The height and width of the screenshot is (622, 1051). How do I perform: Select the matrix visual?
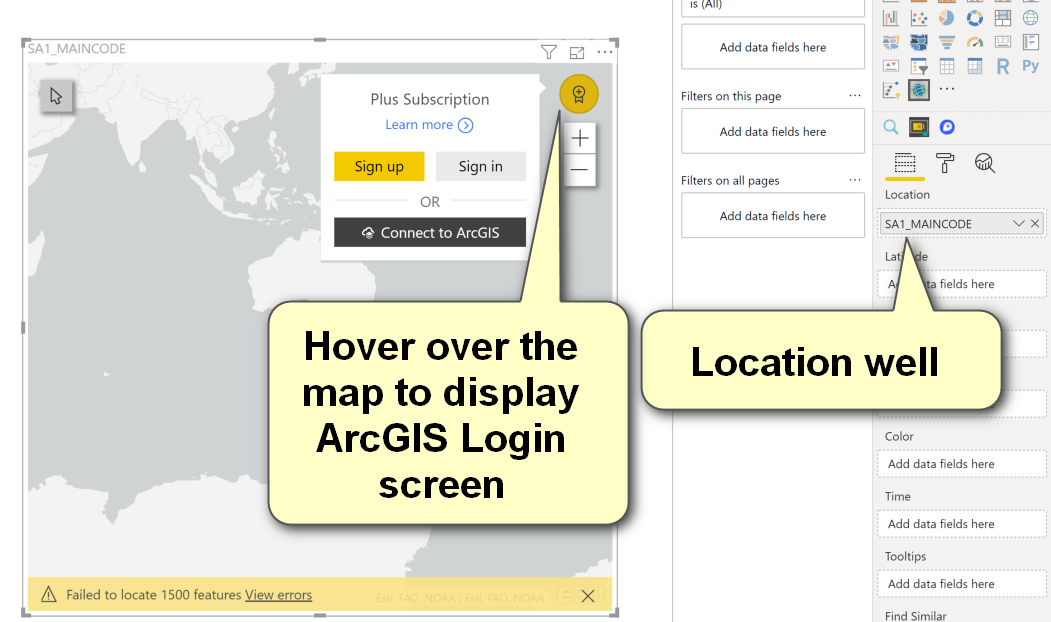click(975, 66)
